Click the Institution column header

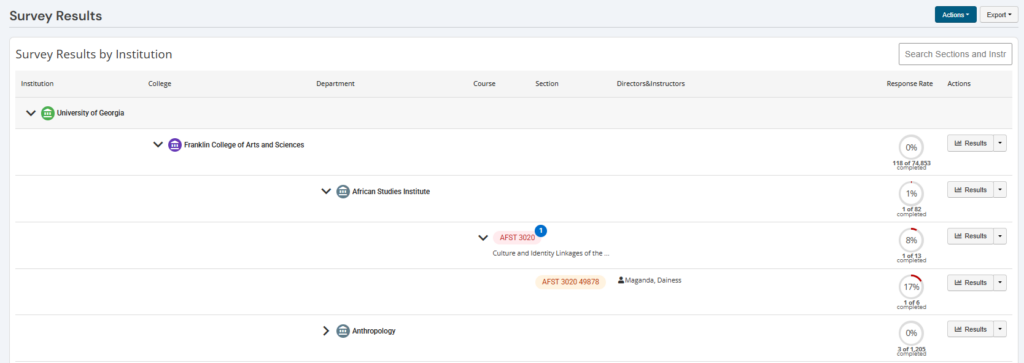point(37,84)
